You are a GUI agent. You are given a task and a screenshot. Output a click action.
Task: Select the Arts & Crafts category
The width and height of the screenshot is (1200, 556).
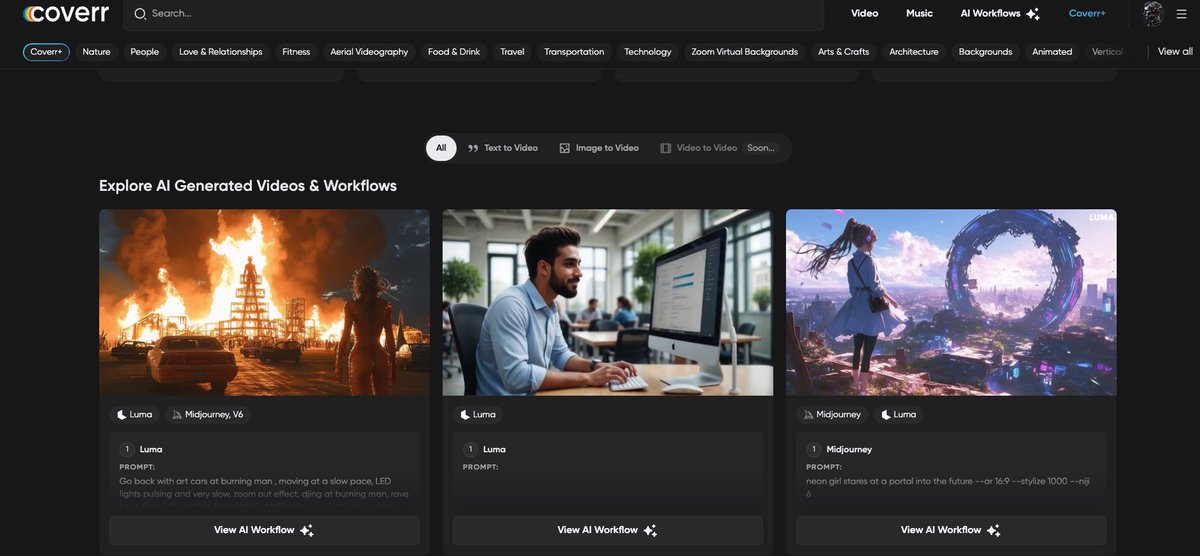click(843, 52)
